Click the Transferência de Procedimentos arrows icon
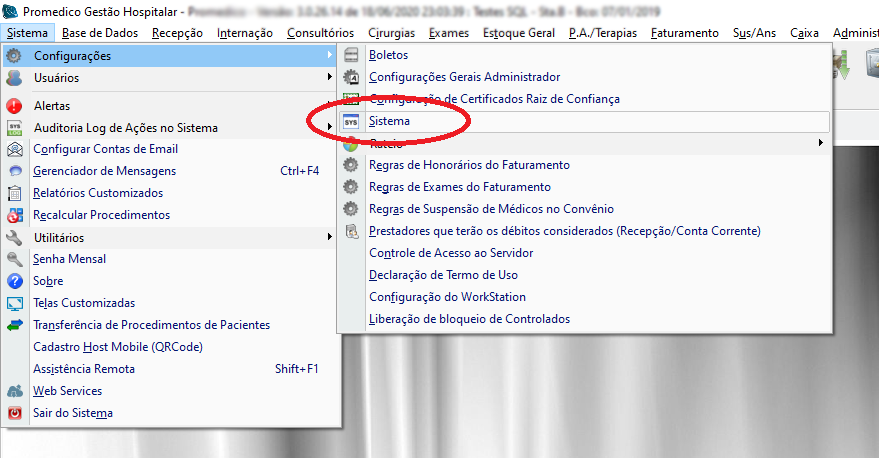The height and width of the screenshot is (458, 879). 15,325
